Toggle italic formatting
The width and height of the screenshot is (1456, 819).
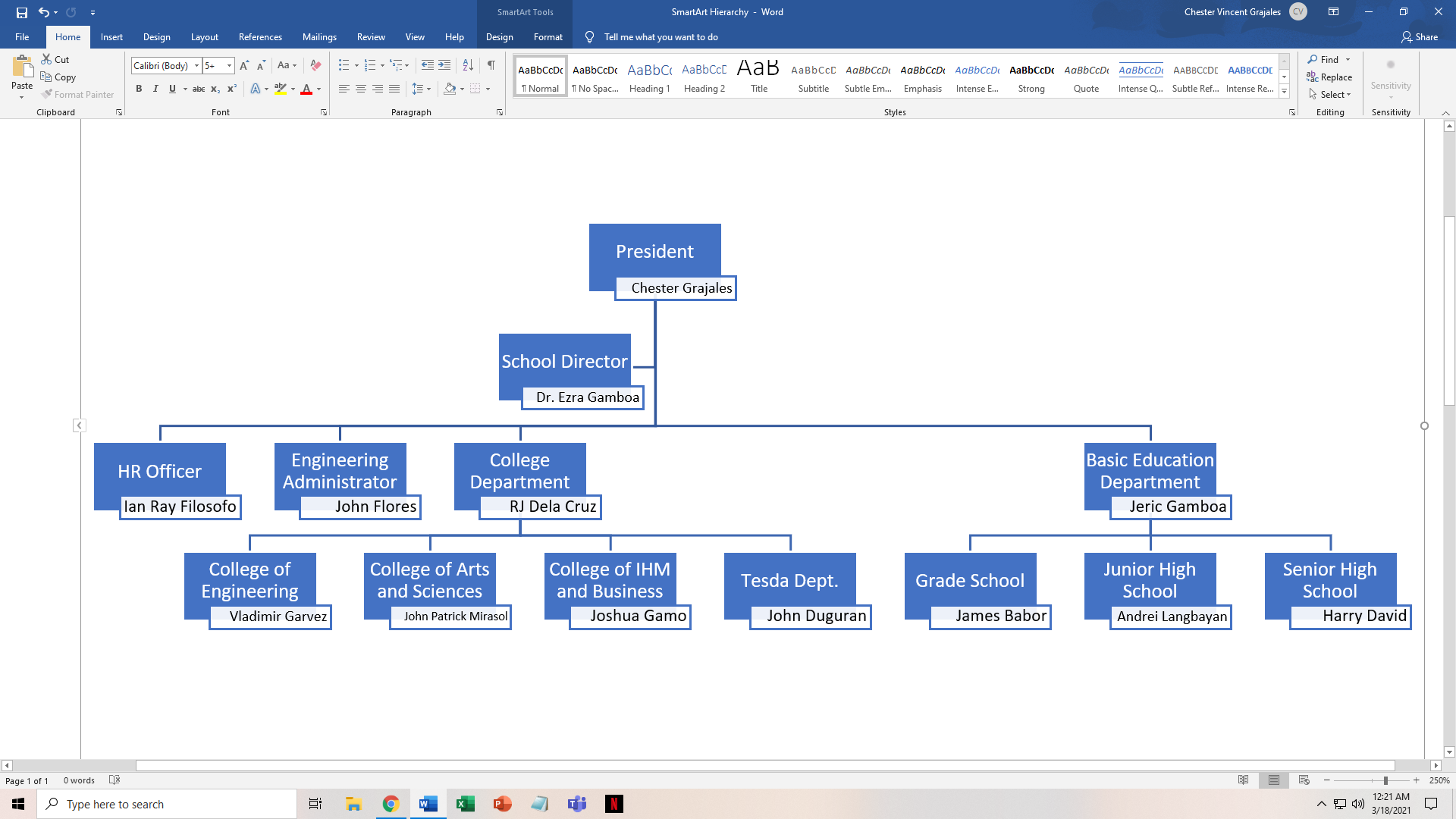tap(155, 89)
